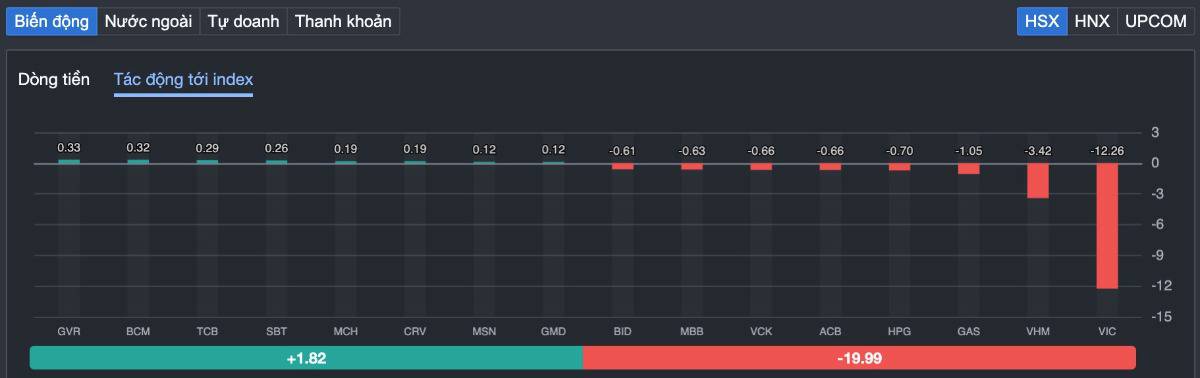
Task: Select the Tác động tới index sub-tab
Action: point(183,80)
